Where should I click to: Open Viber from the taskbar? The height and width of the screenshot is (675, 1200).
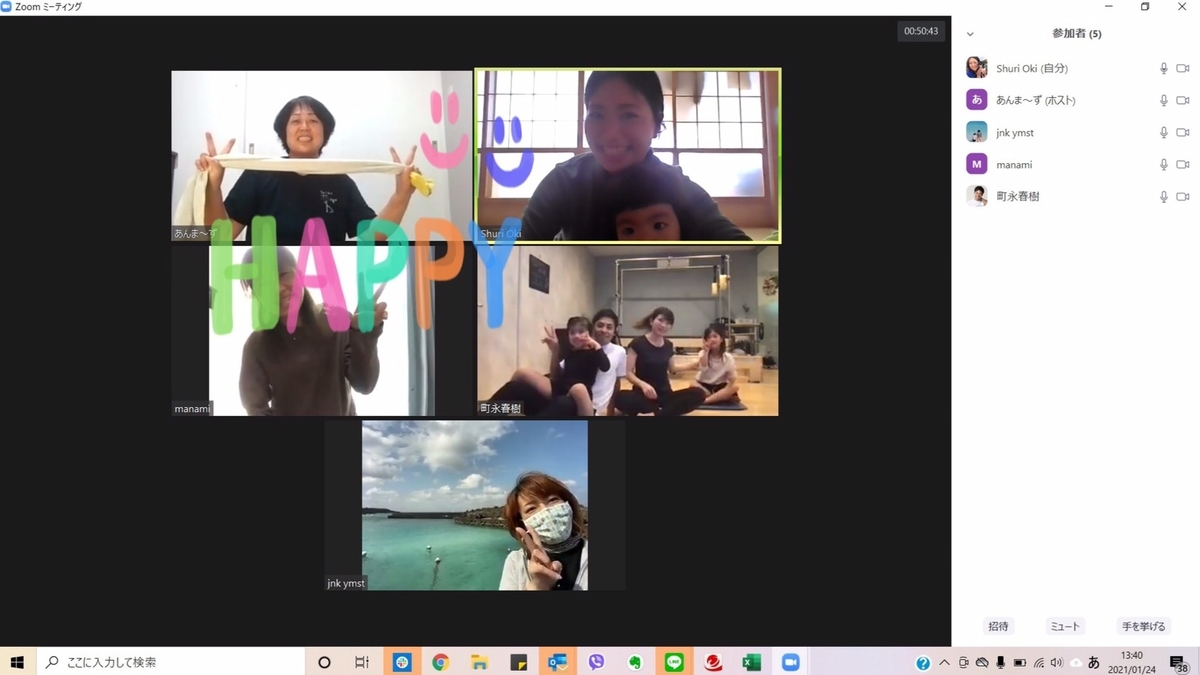point(596,662)
